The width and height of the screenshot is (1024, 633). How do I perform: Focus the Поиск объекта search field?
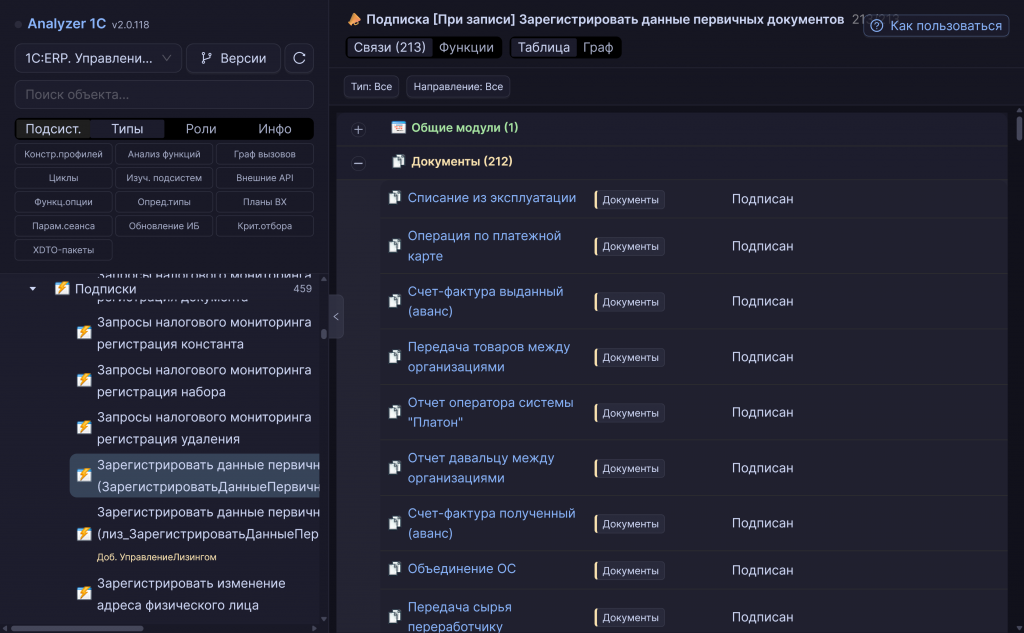point(164,95)
